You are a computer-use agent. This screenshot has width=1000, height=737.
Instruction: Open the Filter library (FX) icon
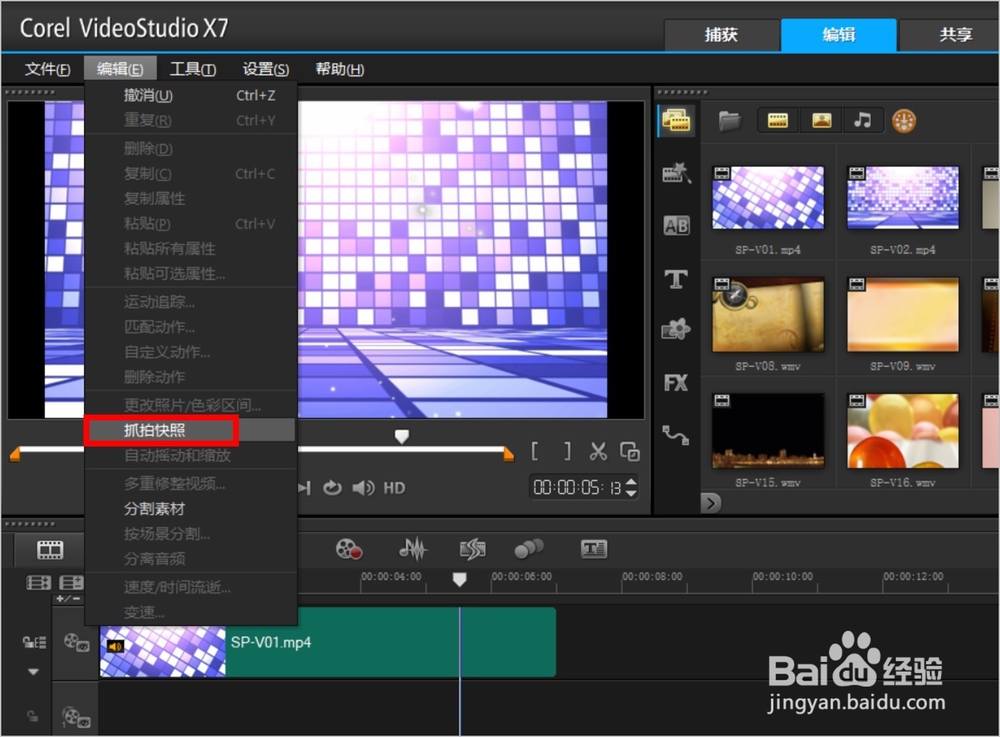click(x=676, y=383)
